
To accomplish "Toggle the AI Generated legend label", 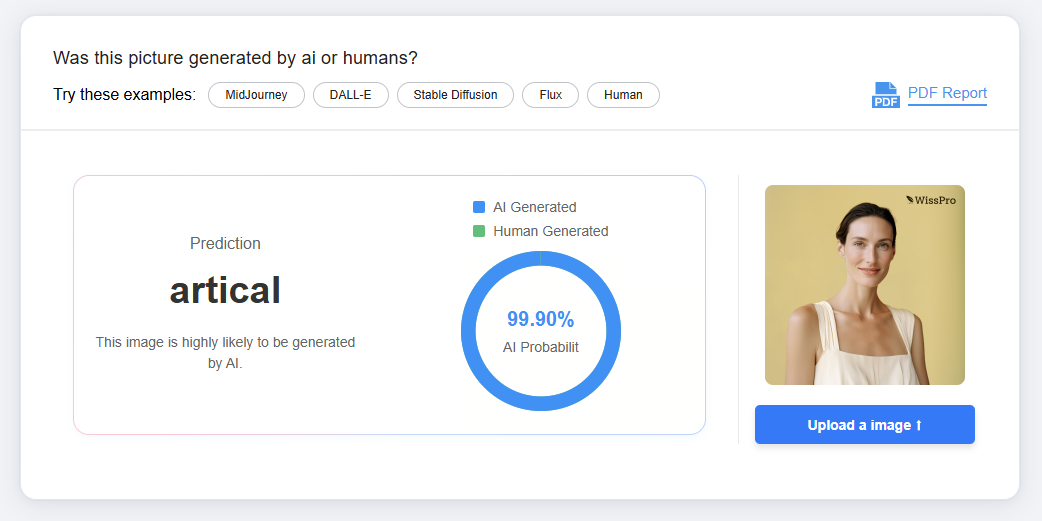I will click(534, 207).
